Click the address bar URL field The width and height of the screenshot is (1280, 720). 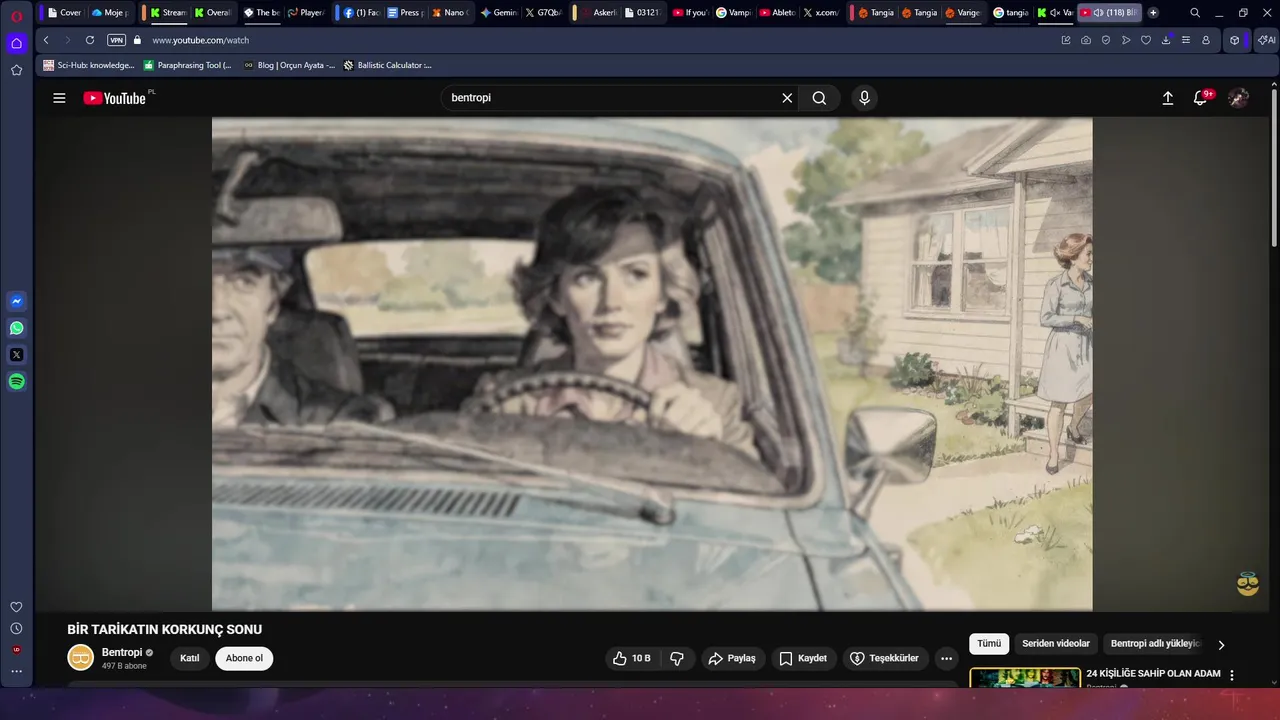600,40
